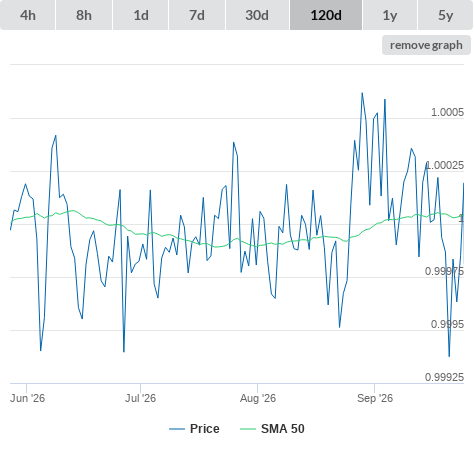Click the 0.9995 y-axis gridline label
Viewport: 474px width, 455px height.
(447, 324)
